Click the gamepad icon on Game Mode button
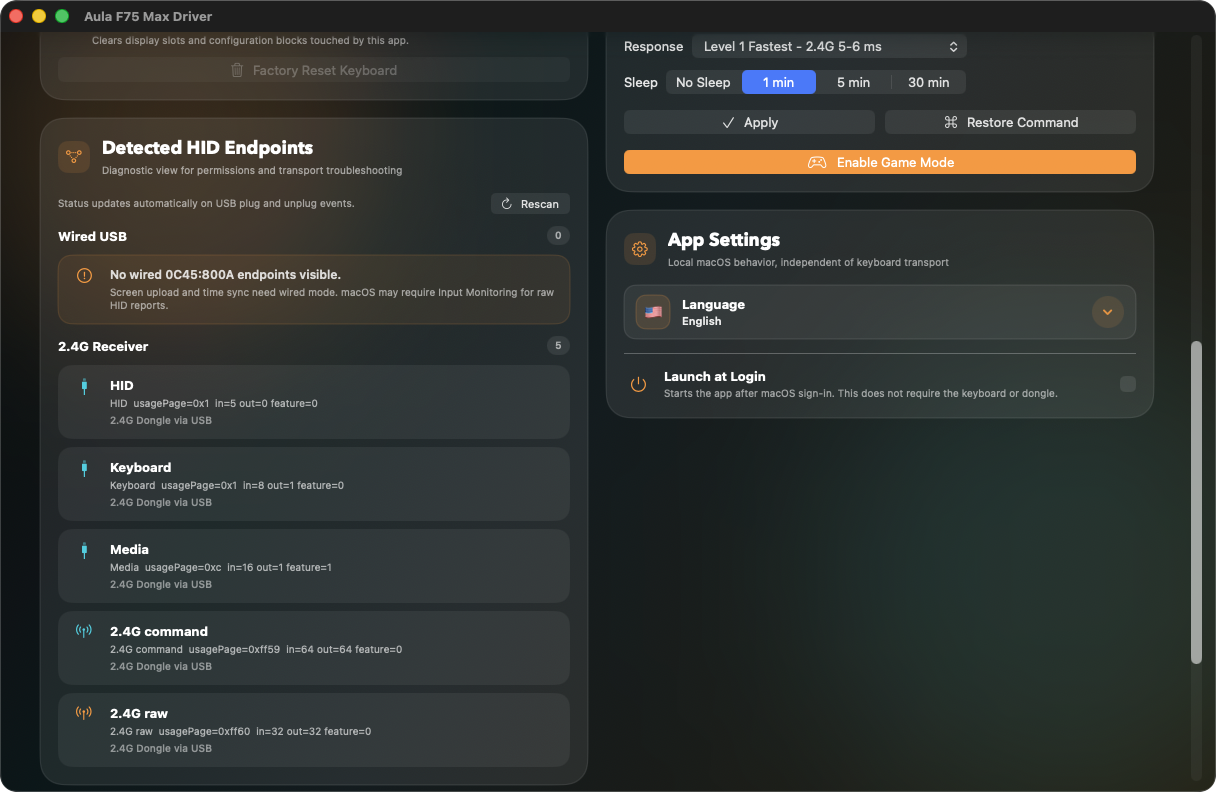The height and width of the screenshot is (792, 1216). coord(817,162)
